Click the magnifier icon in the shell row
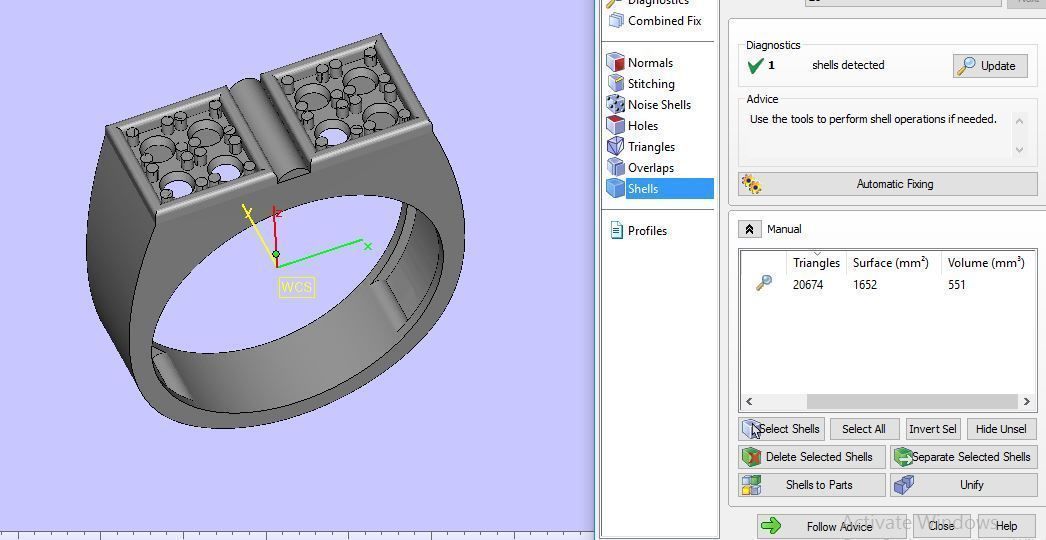Viewport: 1046px width, 540px height. click(764, 284)
